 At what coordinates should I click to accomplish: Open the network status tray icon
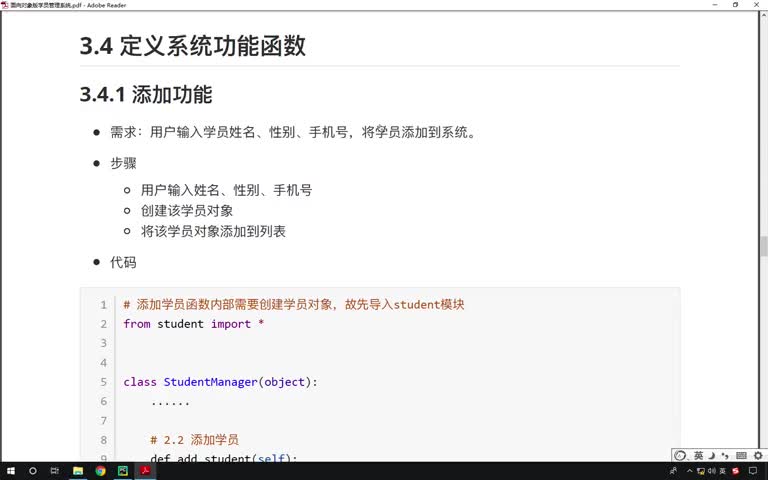(701, 471)
